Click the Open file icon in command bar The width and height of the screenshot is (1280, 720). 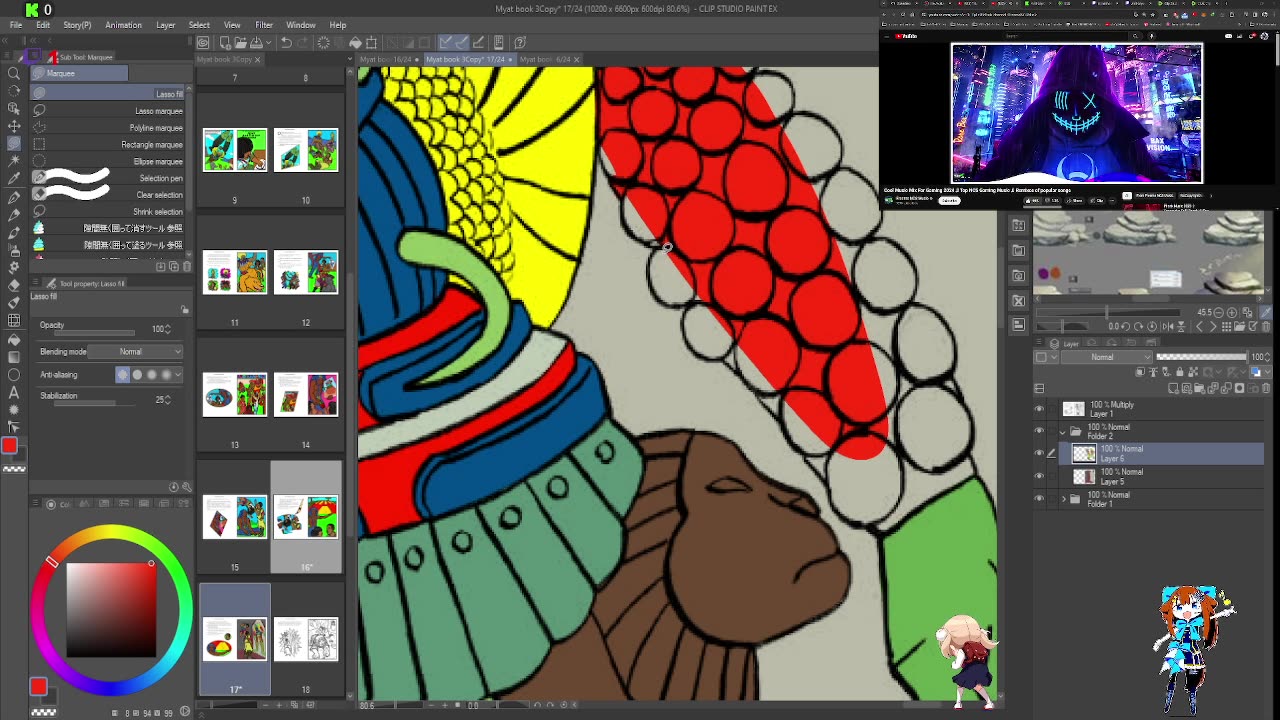[x=241, y=42]
